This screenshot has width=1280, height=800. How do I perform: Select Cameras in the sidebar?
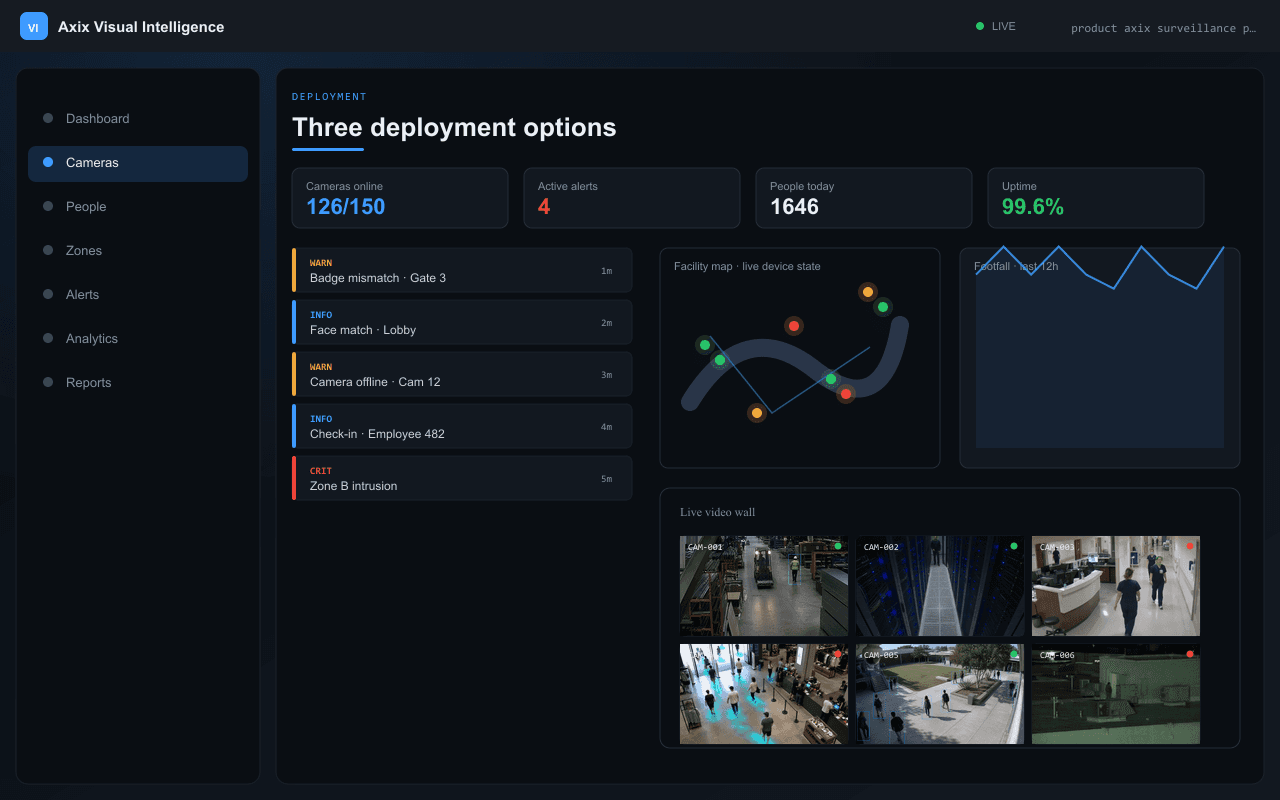pyautogui.click(x=138, y=162)
